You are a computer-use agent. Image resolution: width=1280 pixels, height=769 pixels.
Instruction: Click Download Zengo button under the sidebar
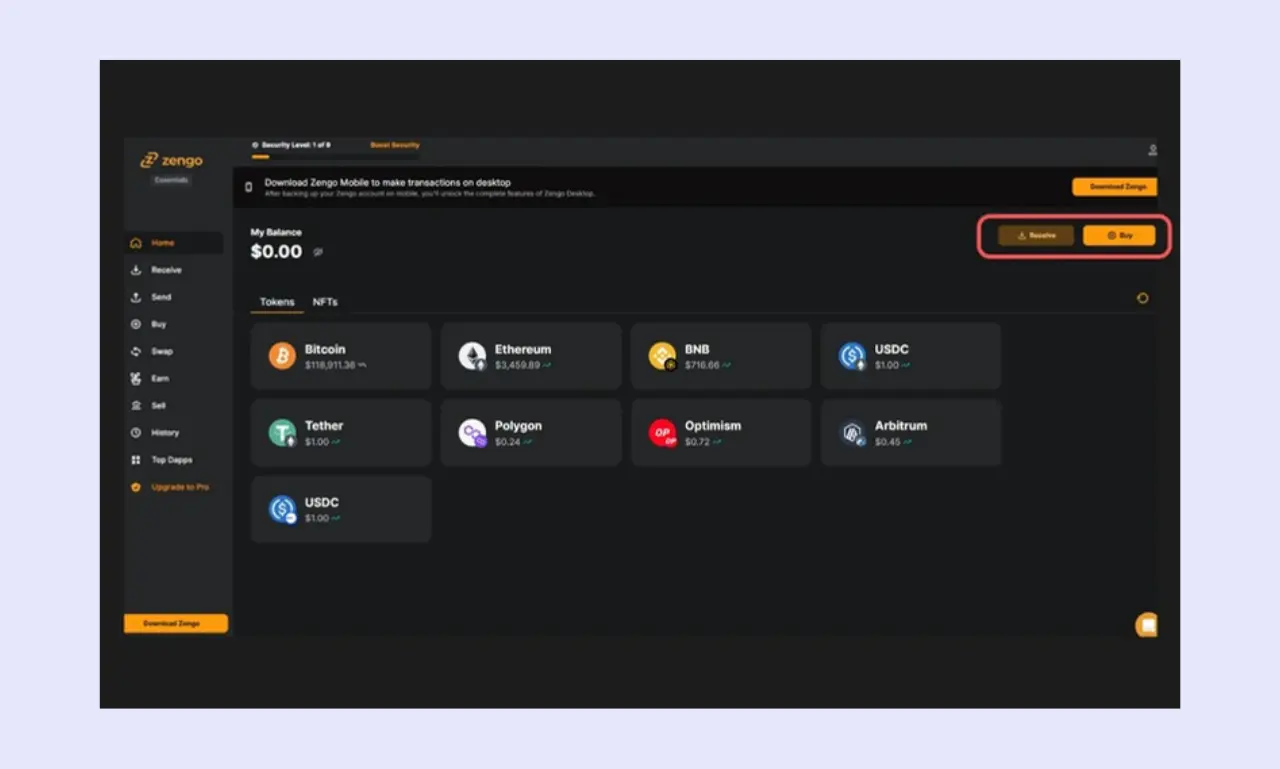176,623
